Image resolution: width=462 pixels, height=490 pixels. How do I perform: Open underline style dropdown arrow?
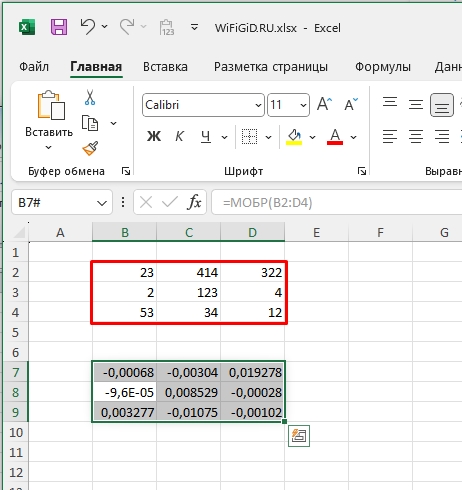[x=225, y=137]
